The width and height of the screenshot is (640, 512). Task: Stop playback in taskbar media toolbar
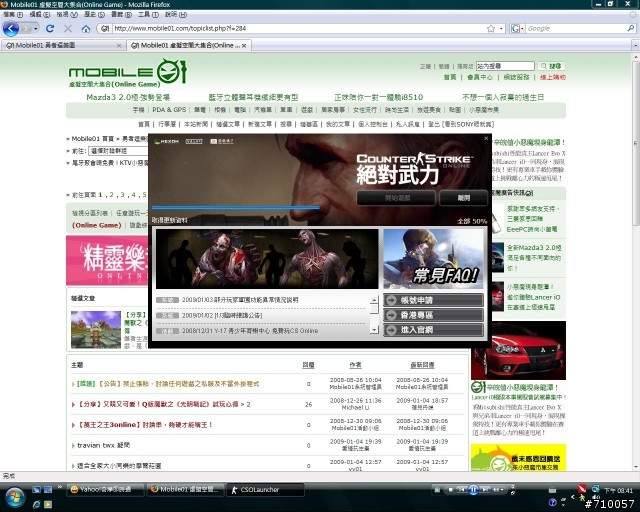coord(451,489)
